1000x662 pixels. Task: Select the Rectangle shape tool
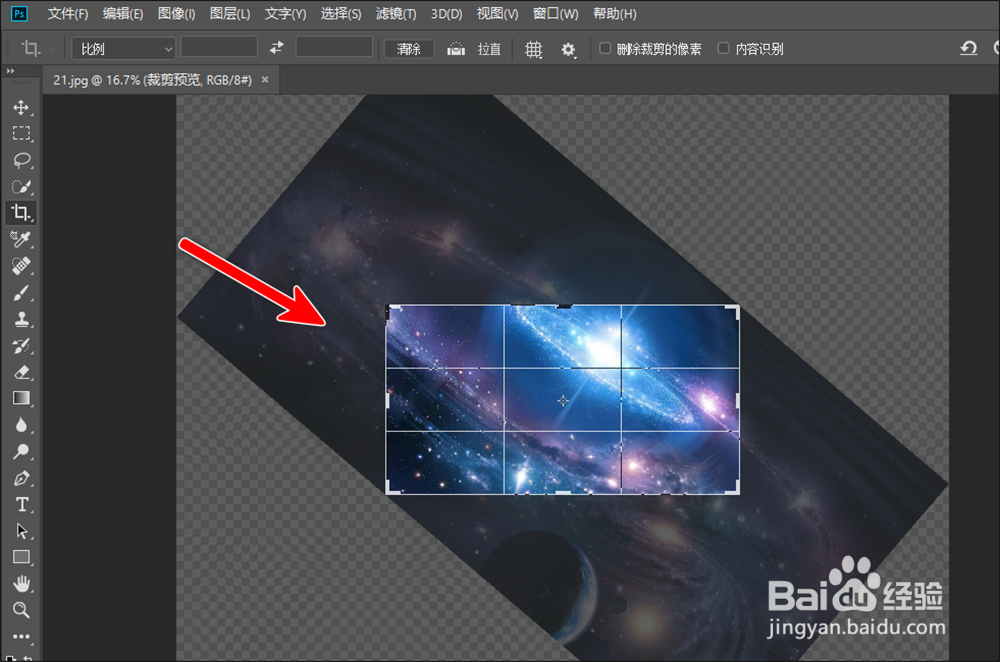pos(21,557)
